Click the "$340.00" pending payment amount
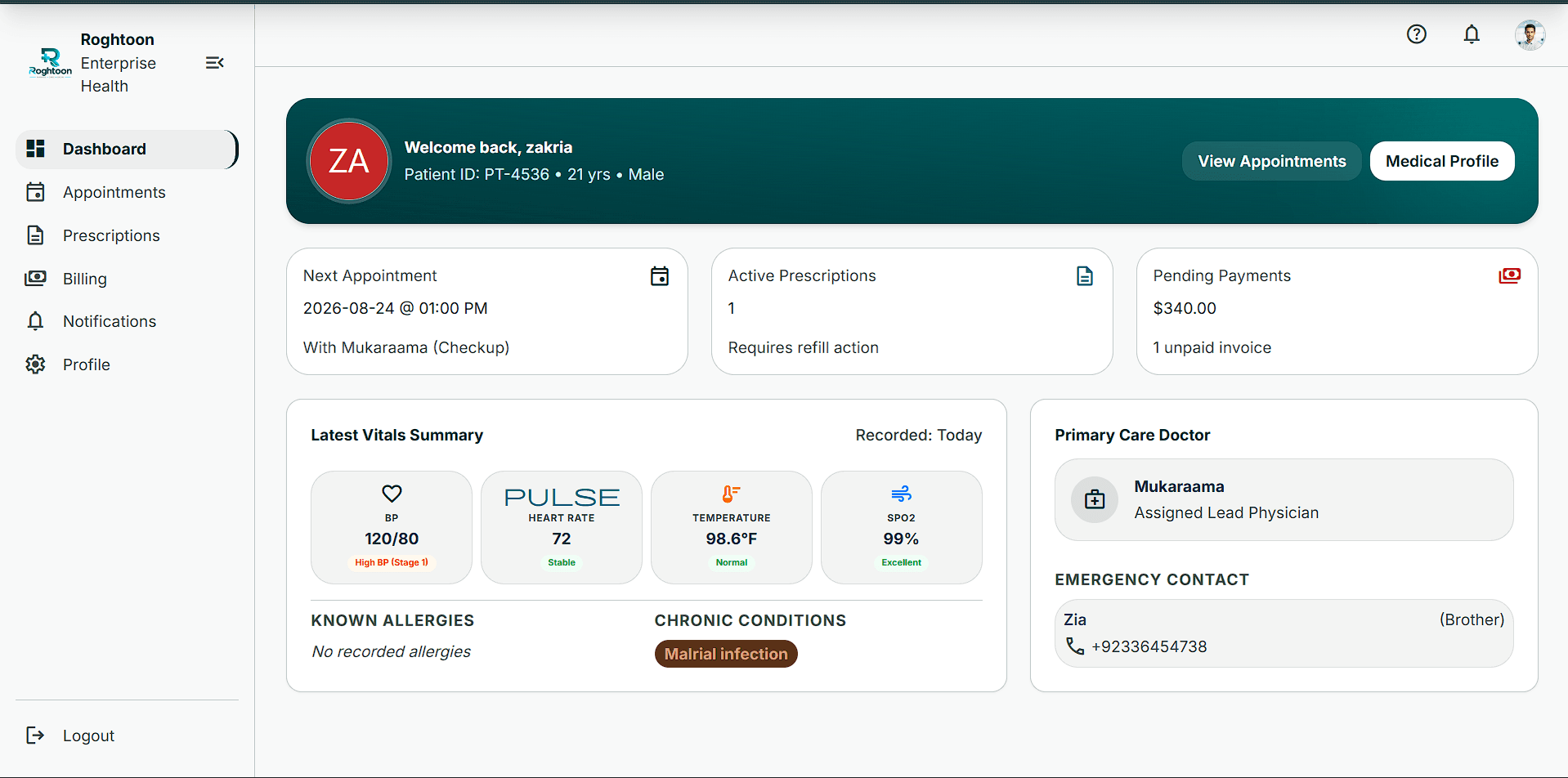 point(1185,308)
